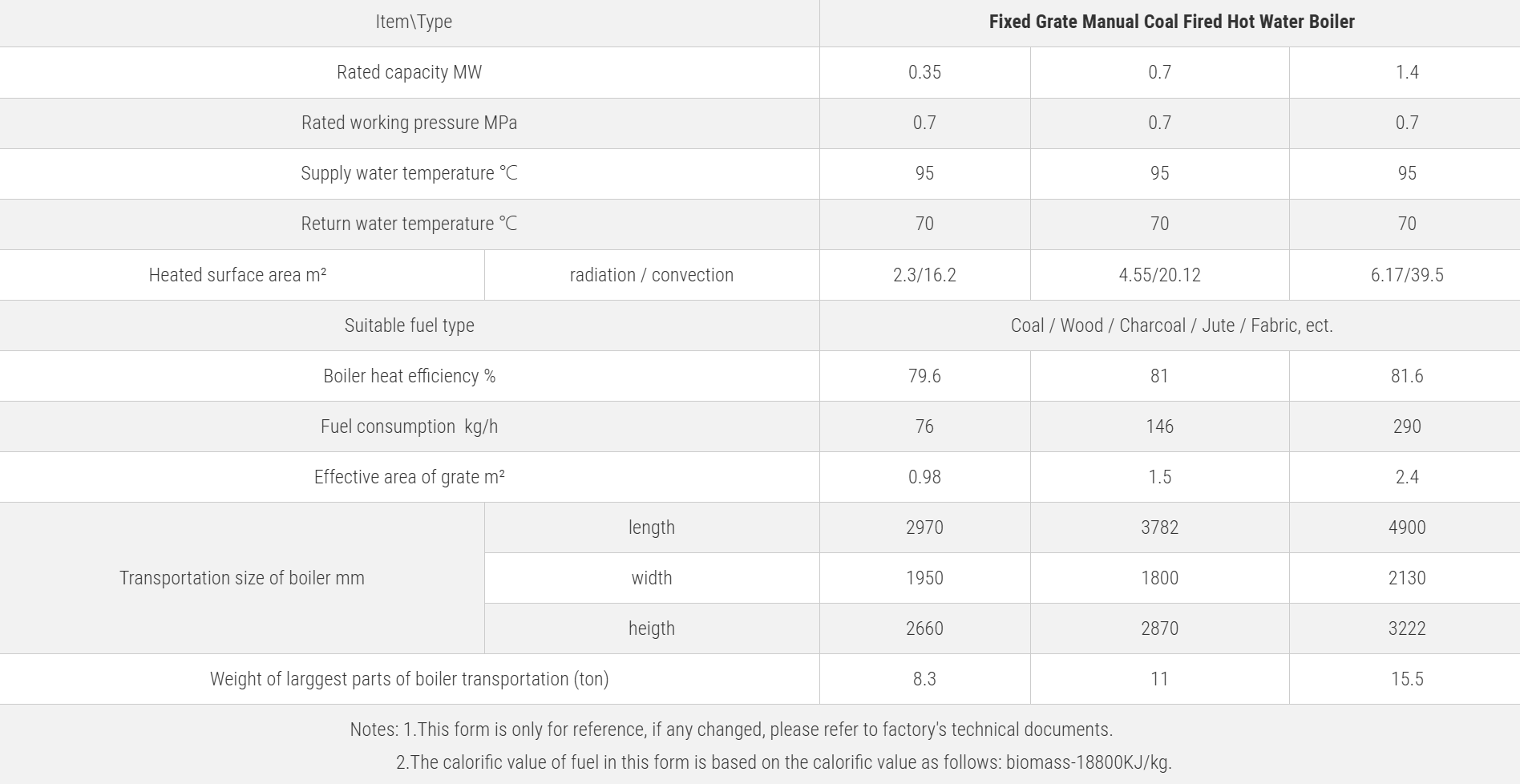Click the "width" sub-row label
Screen dimensions: 1520x784
click(651, 578)
